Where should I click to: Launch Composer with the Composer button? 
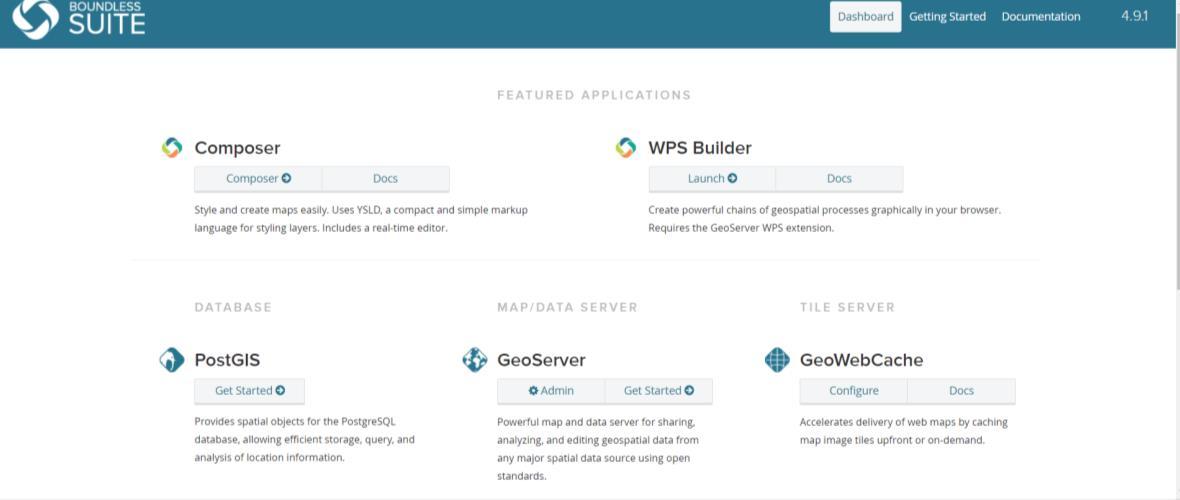pyautogui.click(x=258, y=178)
